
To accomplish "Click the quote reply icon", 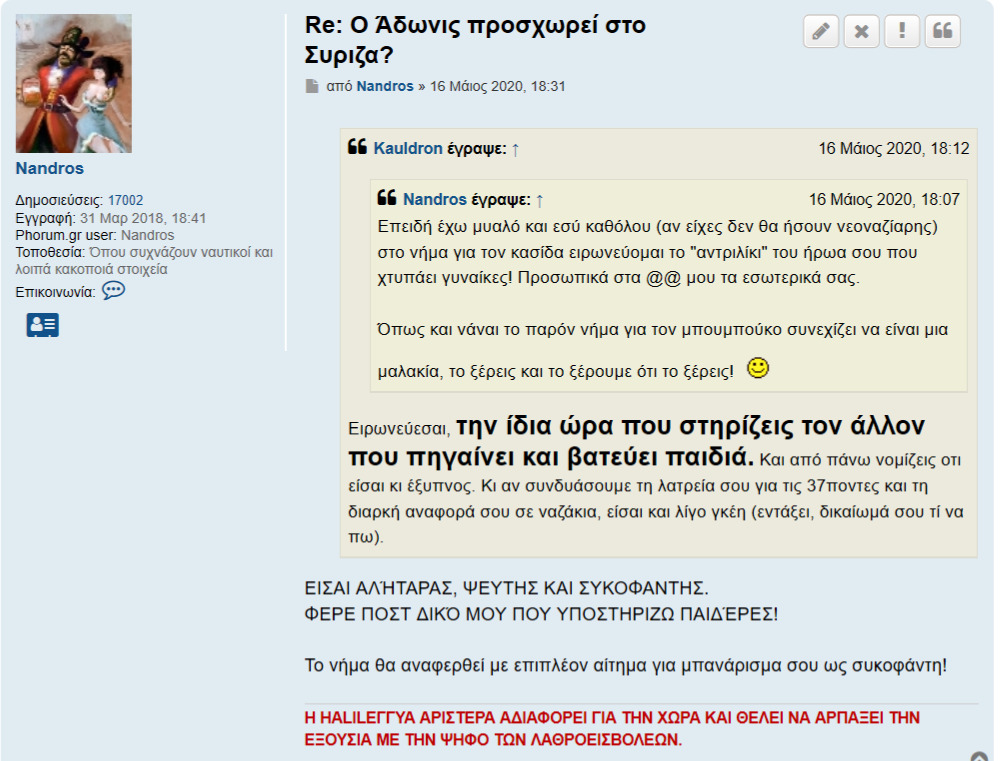I will coord(942,31).
